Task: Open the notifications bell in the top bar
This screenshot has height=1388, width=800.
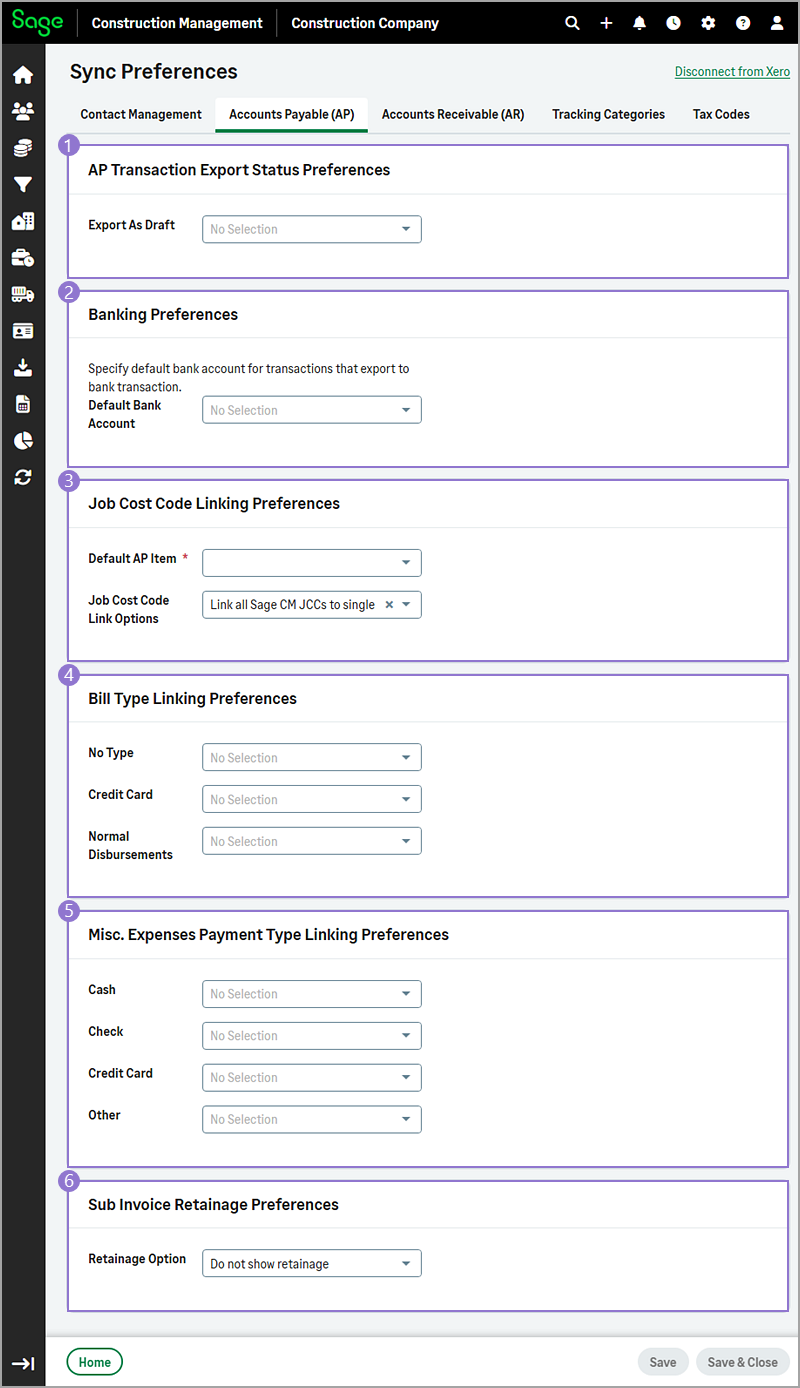Action: (639, 22)
